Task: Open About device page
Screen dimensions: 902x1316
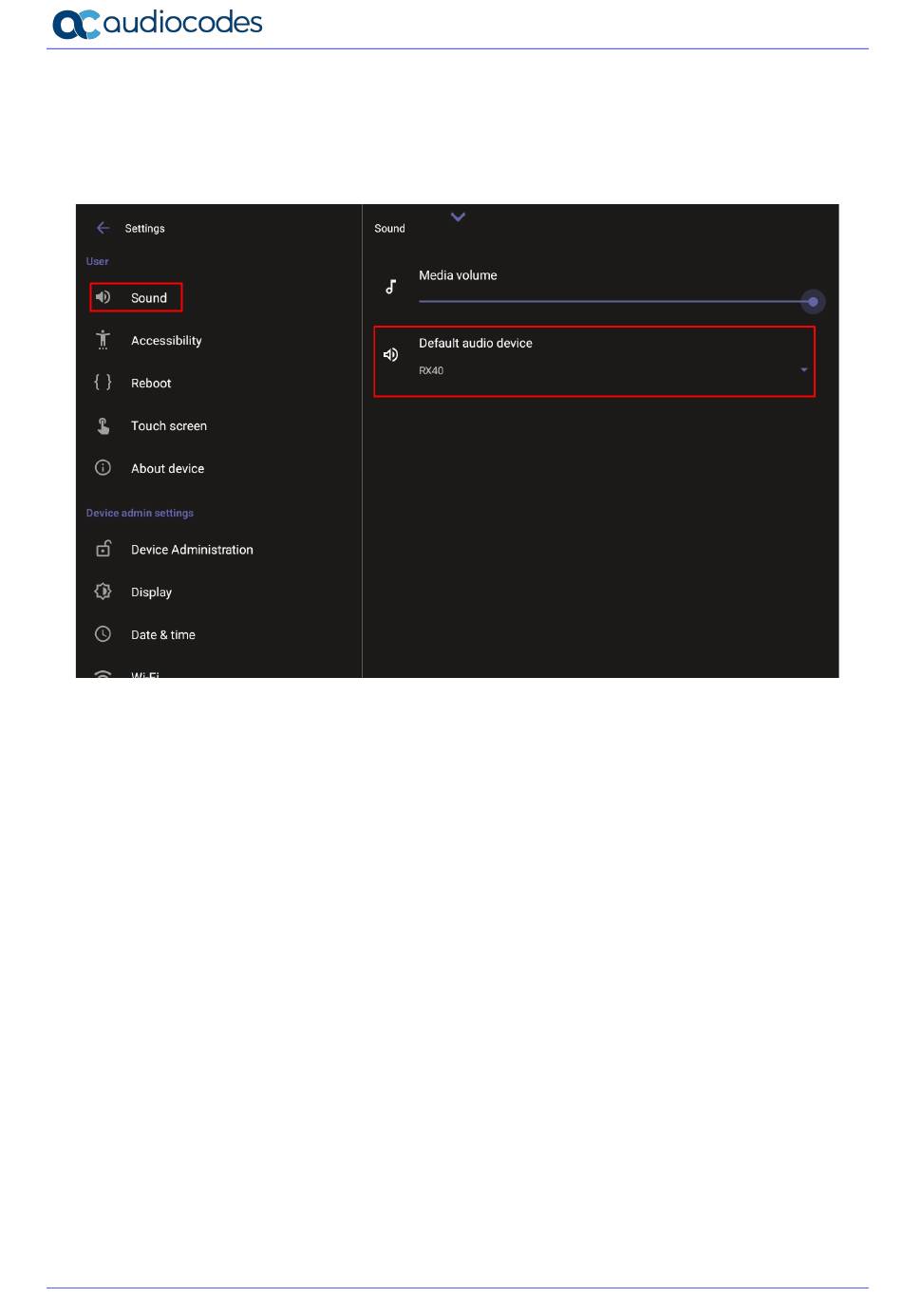Action: click(167, 468)
